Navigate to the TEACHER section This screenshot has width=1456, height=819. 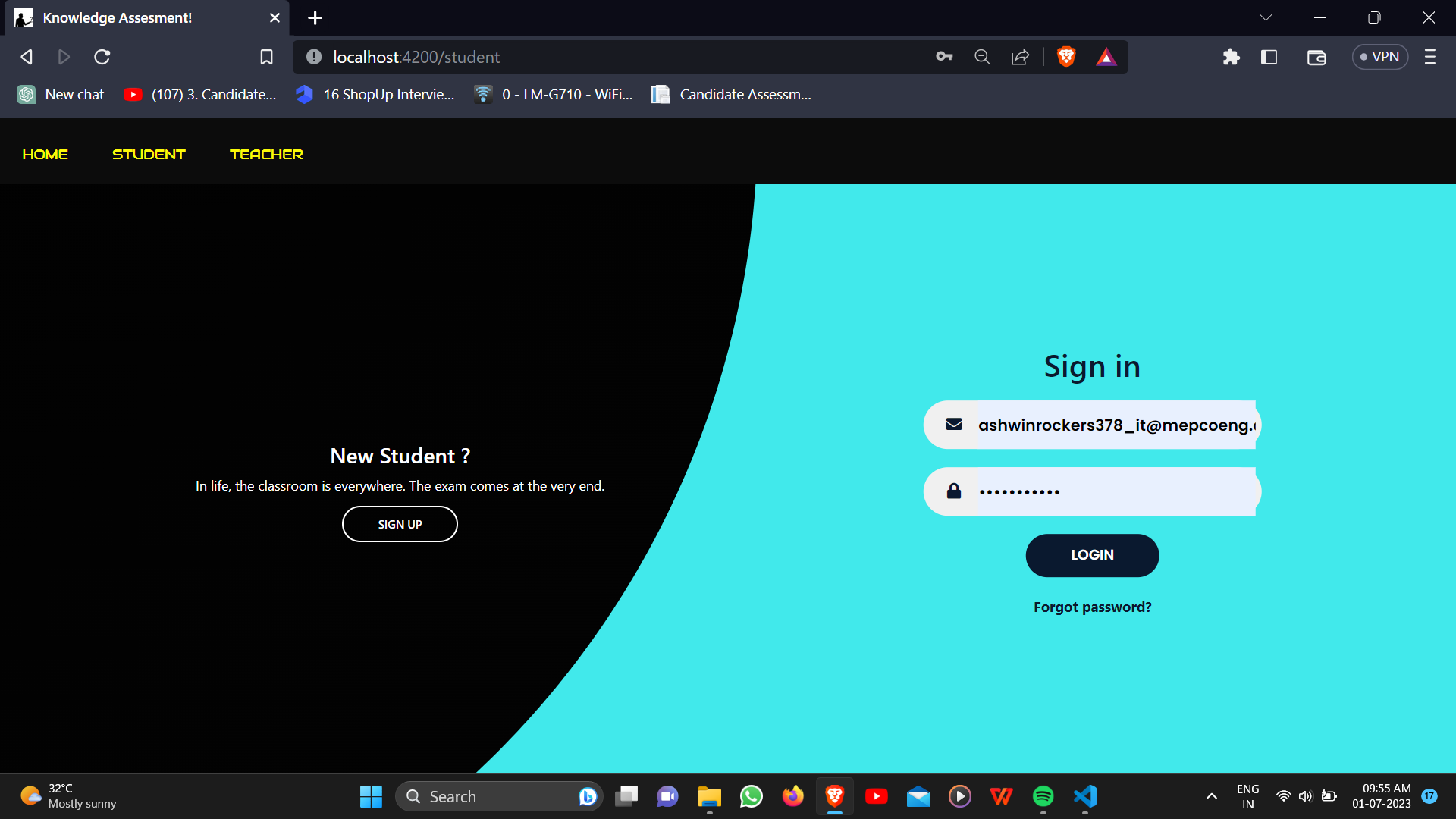266,154
